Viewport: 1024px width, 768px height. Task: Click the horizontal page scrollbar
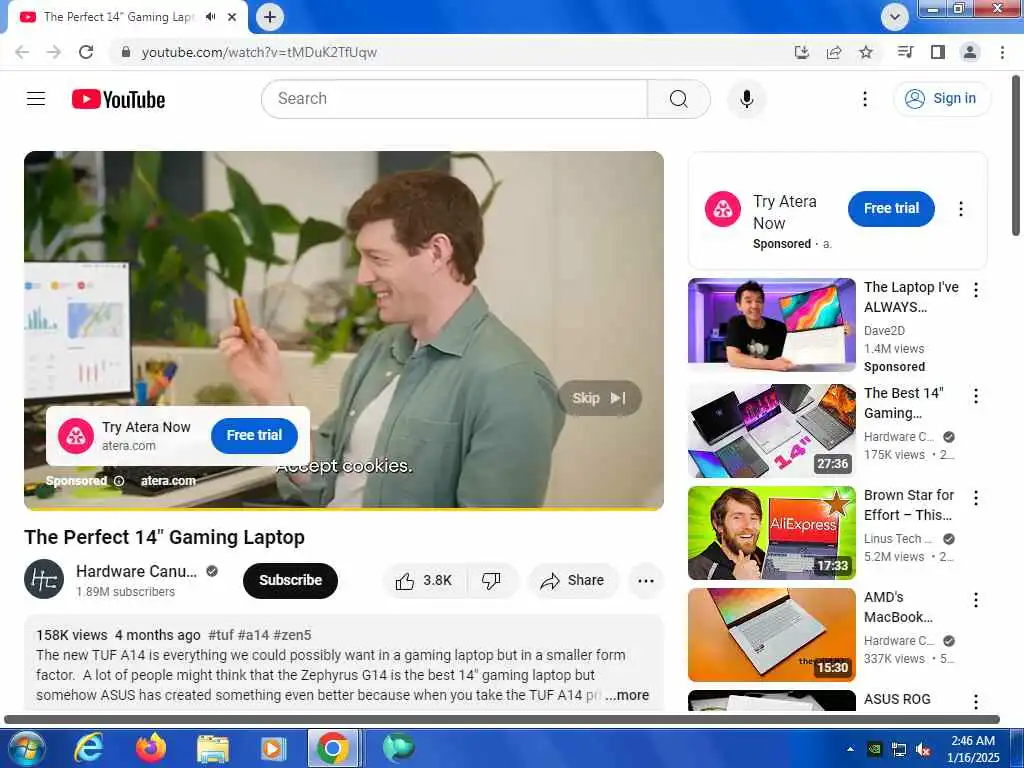pos(502,720)
